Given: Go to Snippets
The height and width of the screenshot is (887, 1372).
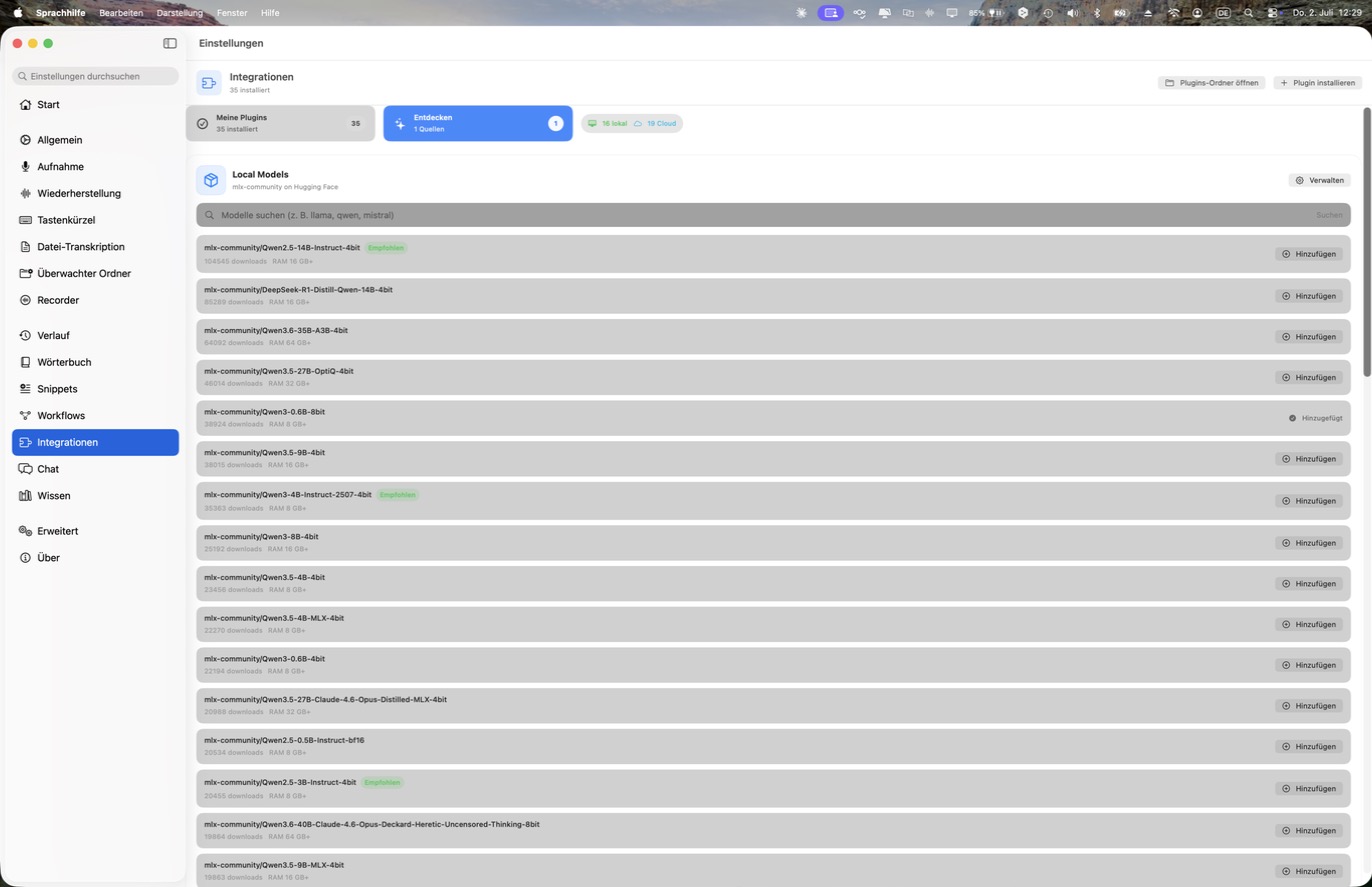Looking at the screenshot, I should 95,389.
